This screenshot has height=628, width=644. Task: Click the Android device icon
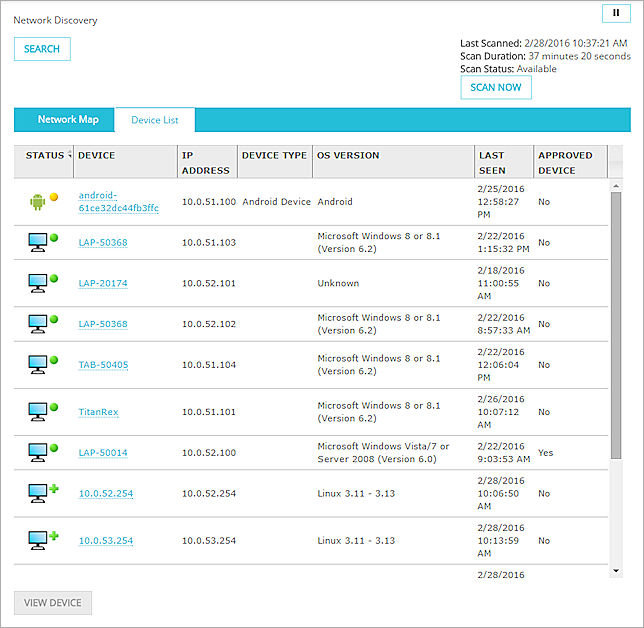pyautogui.click(x=38, y=201)
